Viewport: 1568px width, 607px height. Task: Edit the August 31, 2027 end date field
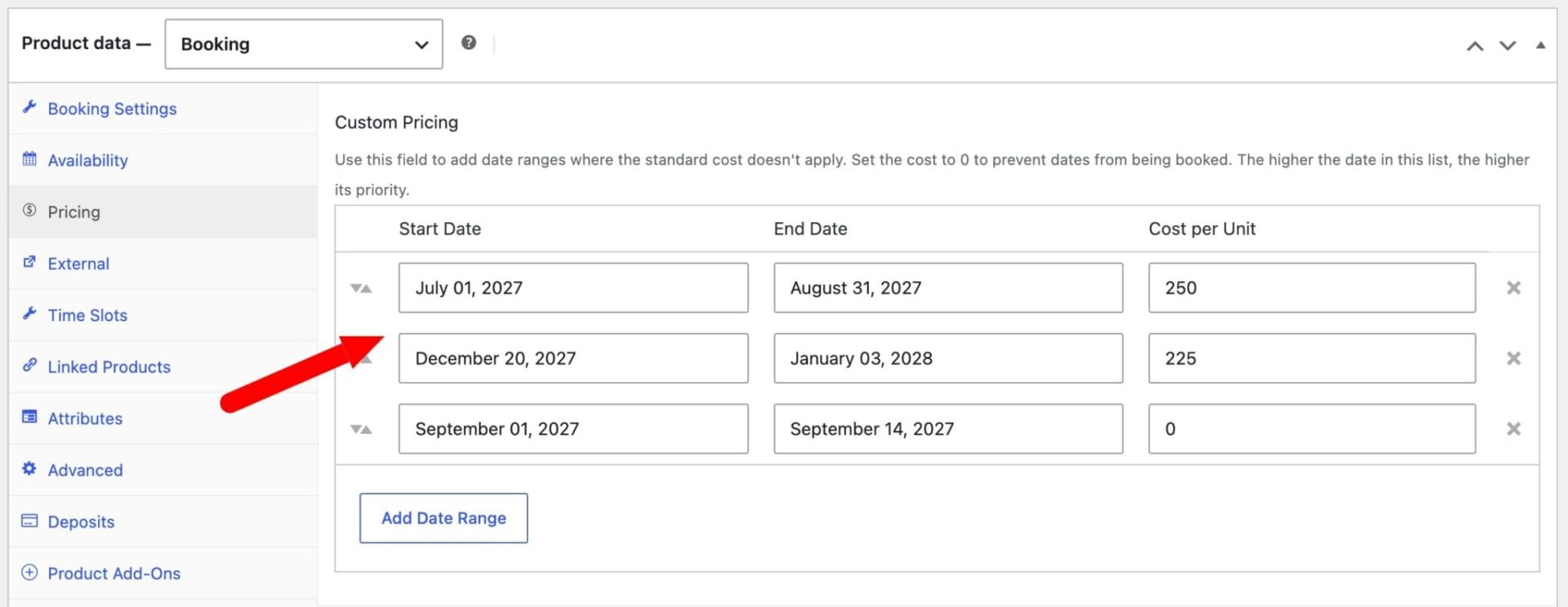point(948,288)
